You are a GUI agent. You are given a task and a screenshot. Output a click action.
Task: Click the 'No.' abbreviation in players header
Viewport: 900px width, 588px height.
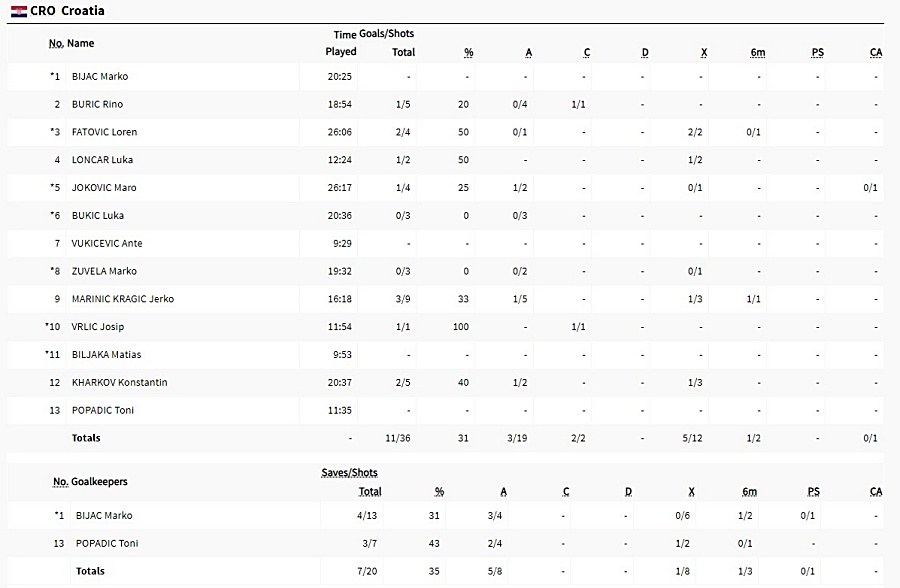point(56,43)
